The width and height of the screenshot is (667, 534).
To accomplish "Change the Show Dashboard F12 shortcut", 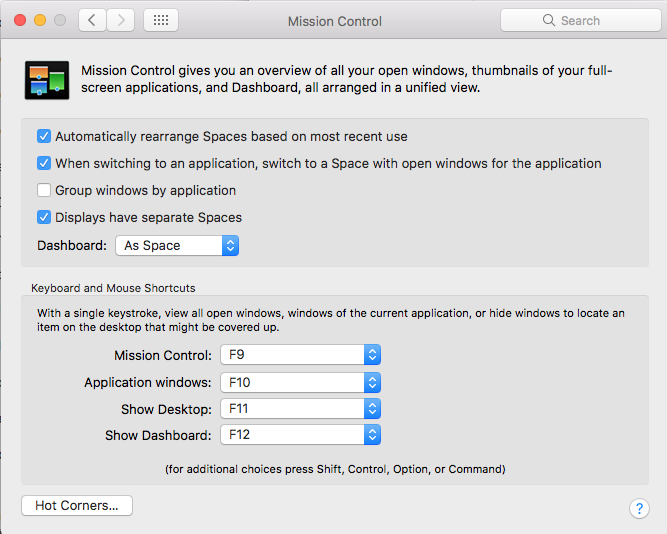I will pyautogui.click(x=300, y=434).
